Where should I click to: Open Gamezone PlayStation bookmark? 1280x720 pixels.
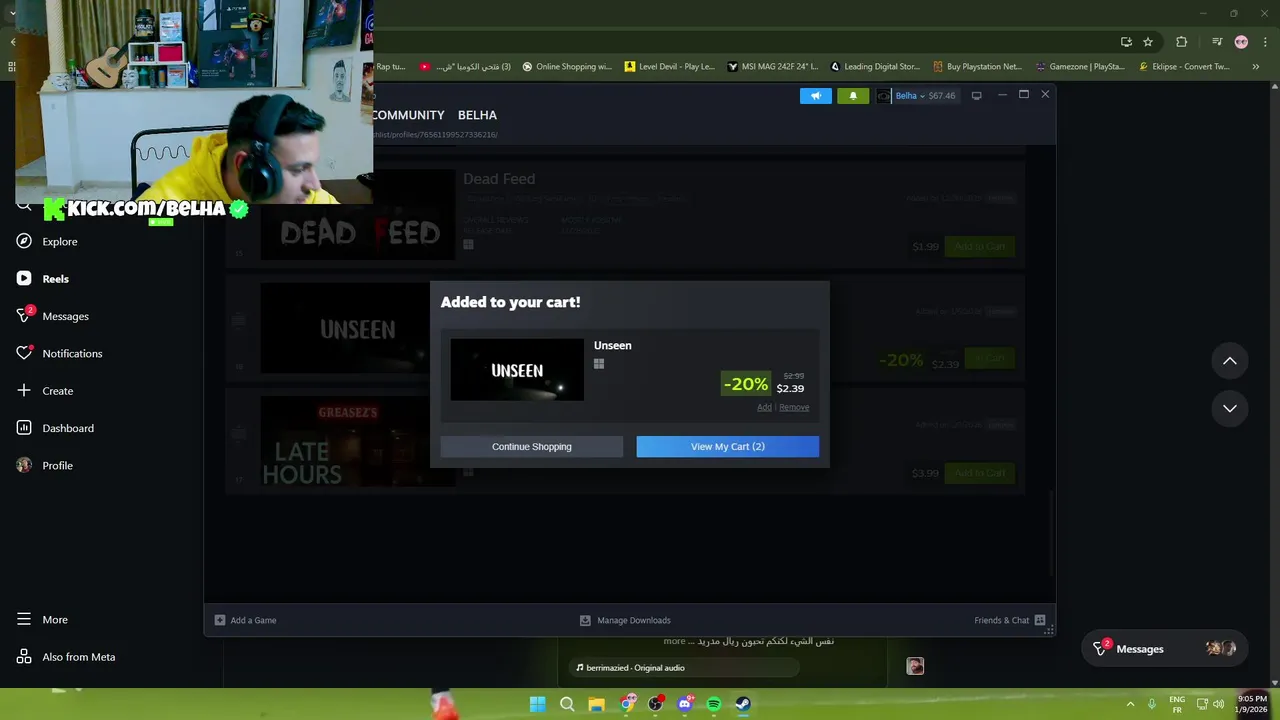[1081, 67]
